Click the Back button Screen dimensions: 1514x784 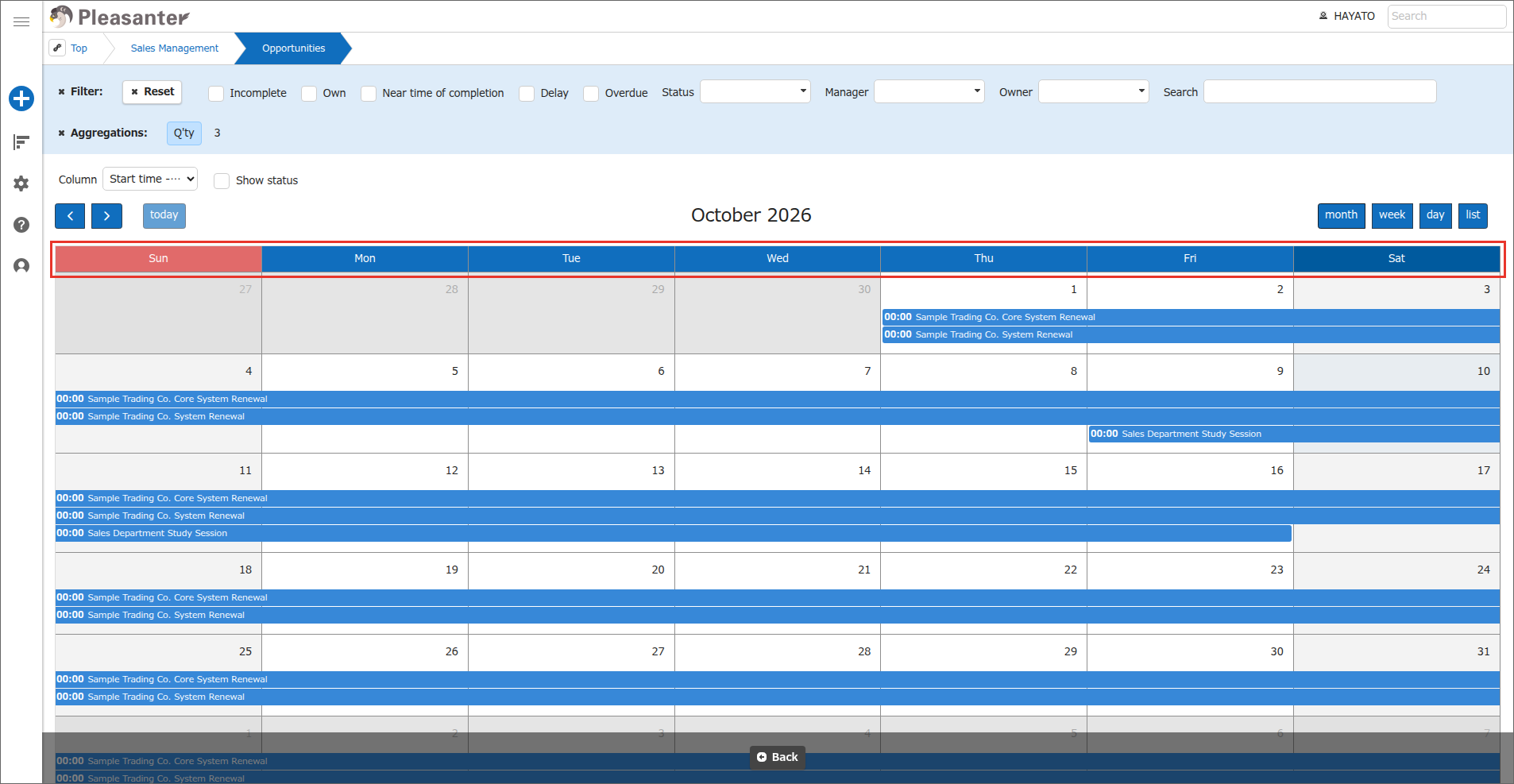pos(778,757)
